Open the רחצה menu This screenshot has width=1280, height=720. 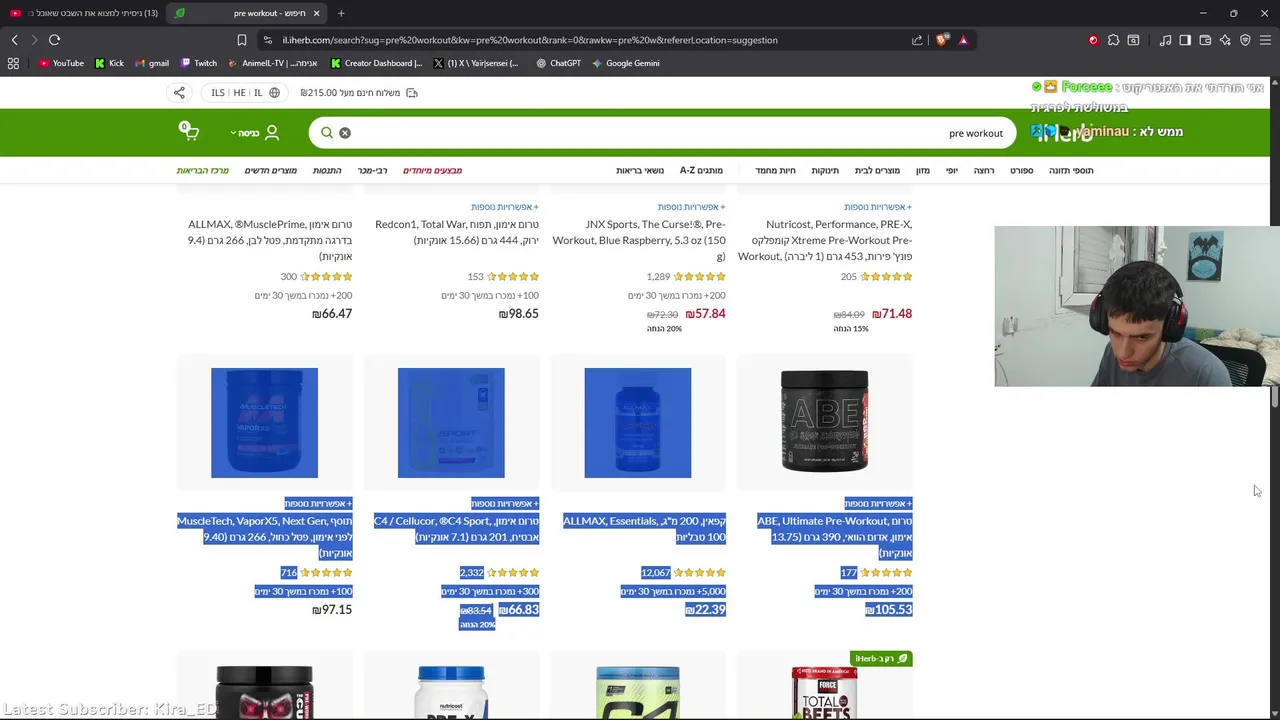coord(984,170)
